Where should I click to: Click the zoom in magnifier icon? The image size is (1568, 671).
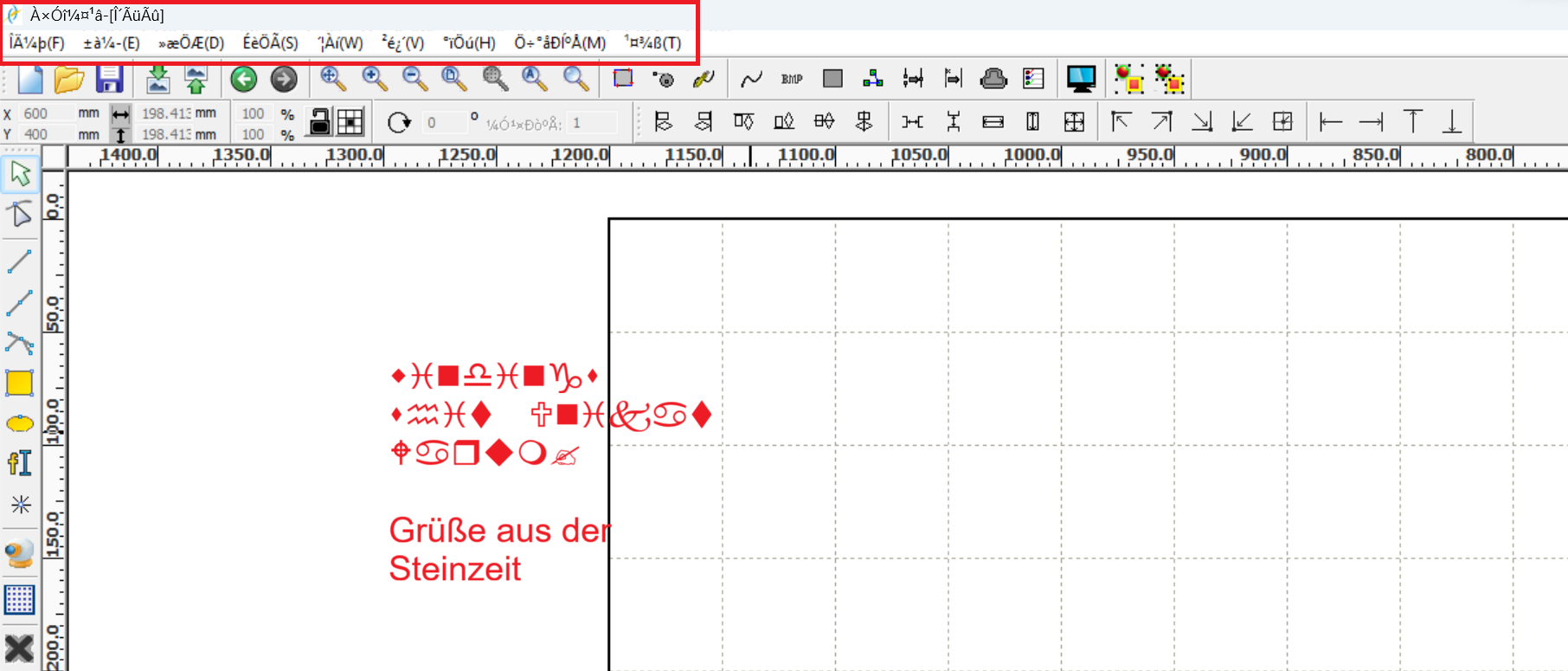click(374, 80)
